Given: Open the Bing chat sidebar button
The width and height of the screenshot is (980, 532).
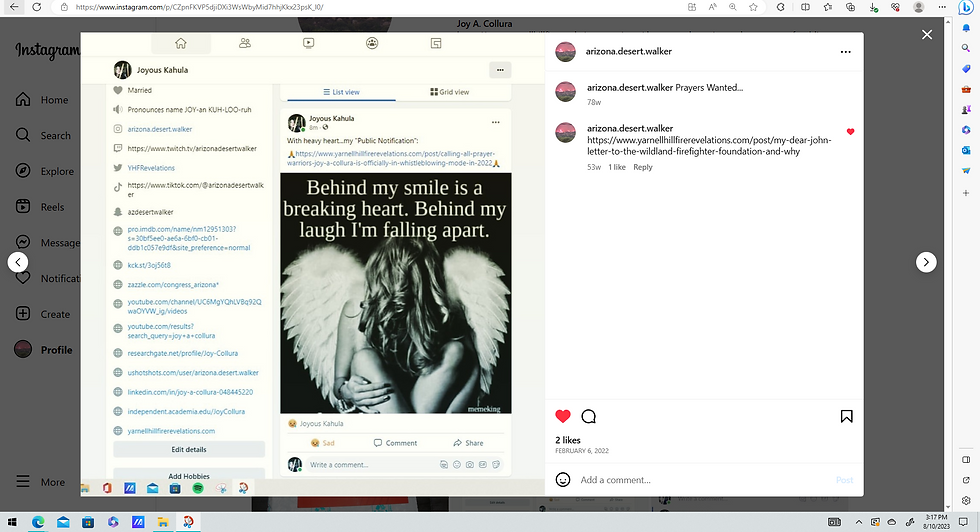Looking at the screenshot, I should pos(966,7).
